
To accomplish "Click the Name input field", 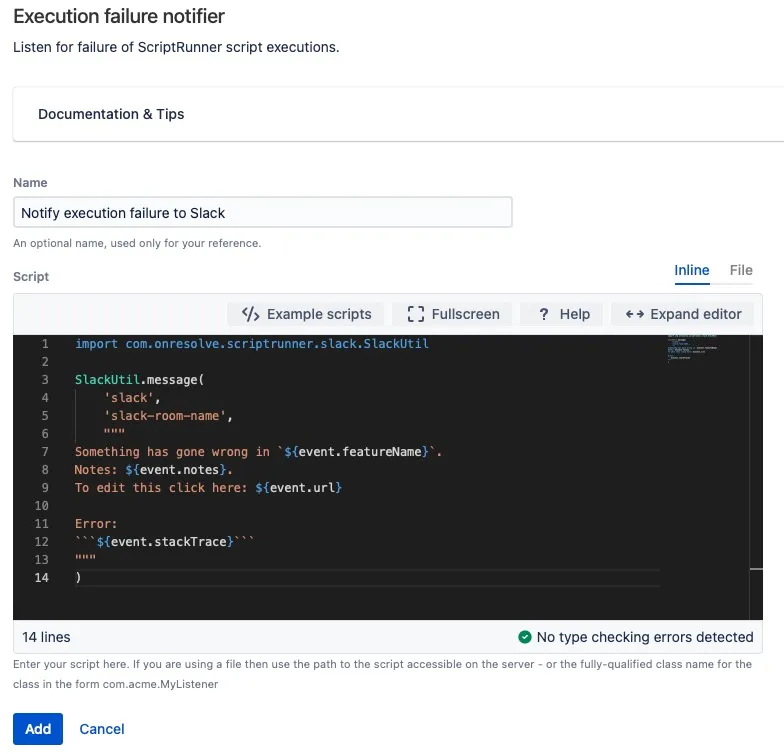I will coord(262,212).
